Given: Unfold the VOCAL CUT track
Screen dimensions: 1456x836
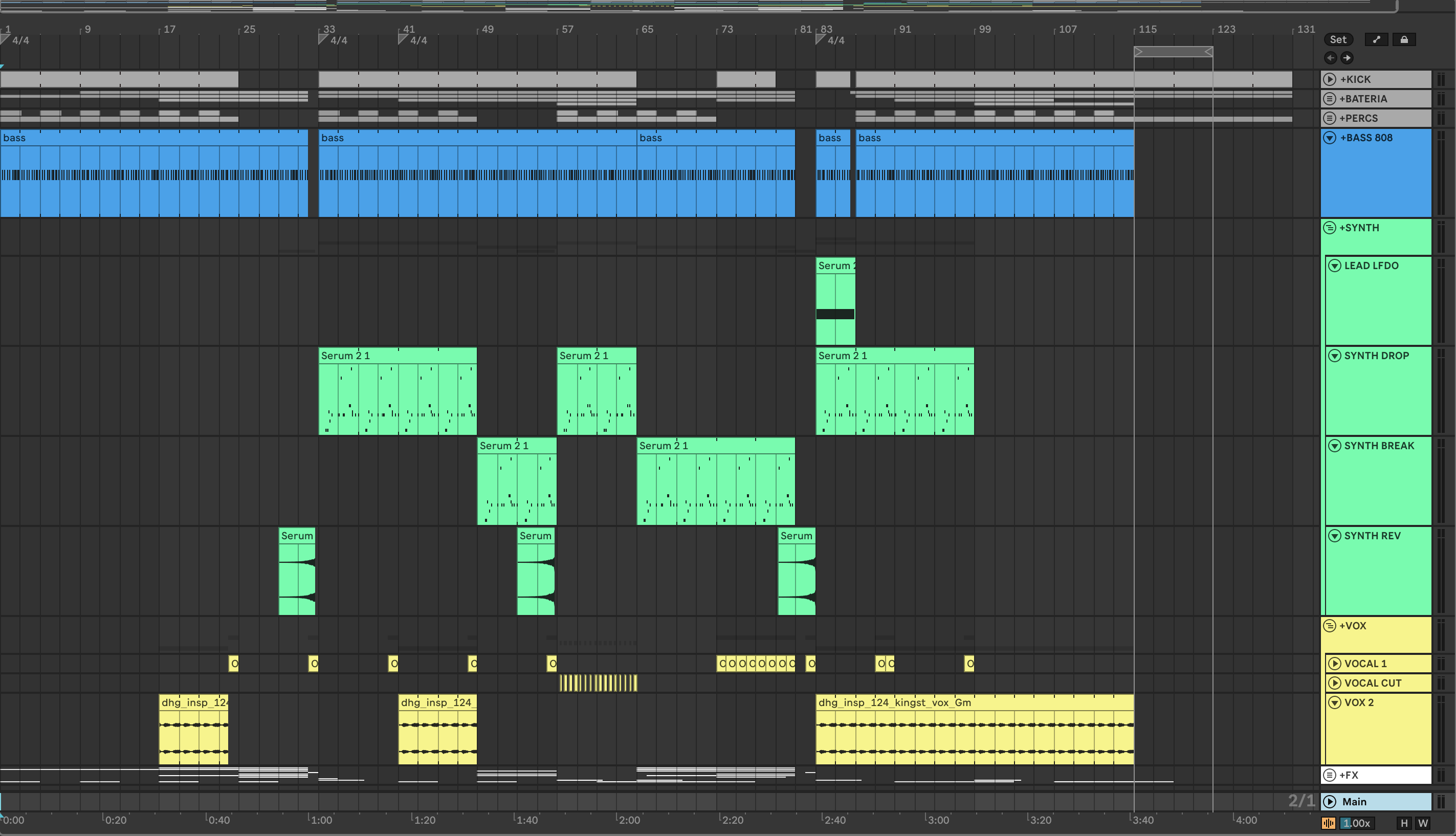Looking at the screenshot, I should coord(1335,683).
